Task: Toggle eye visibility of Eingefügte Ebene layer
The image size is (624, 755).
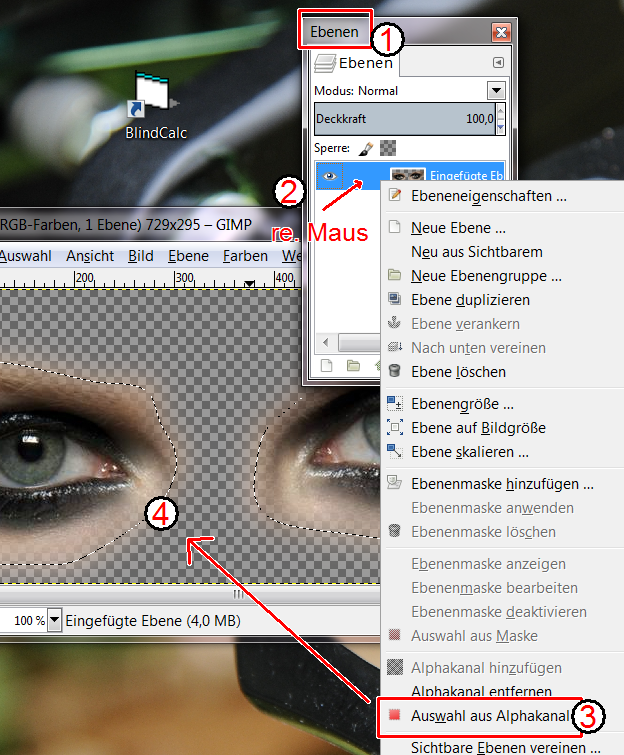Action: 329,176
